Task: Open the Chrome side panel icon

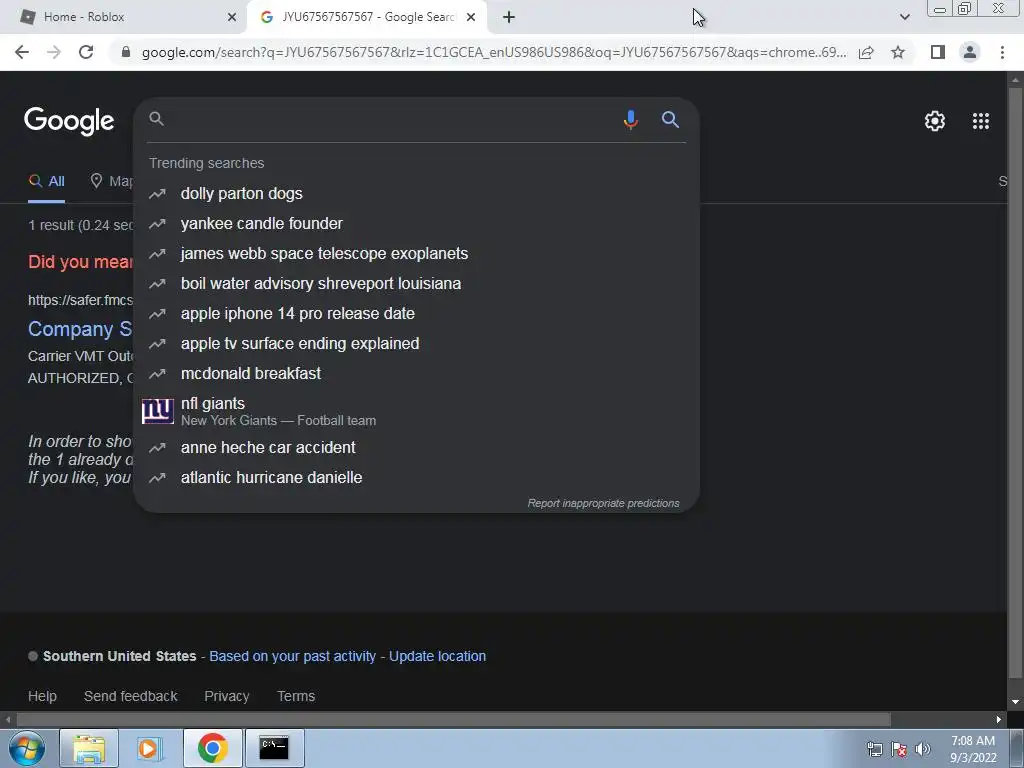Action: coord(938,52)
